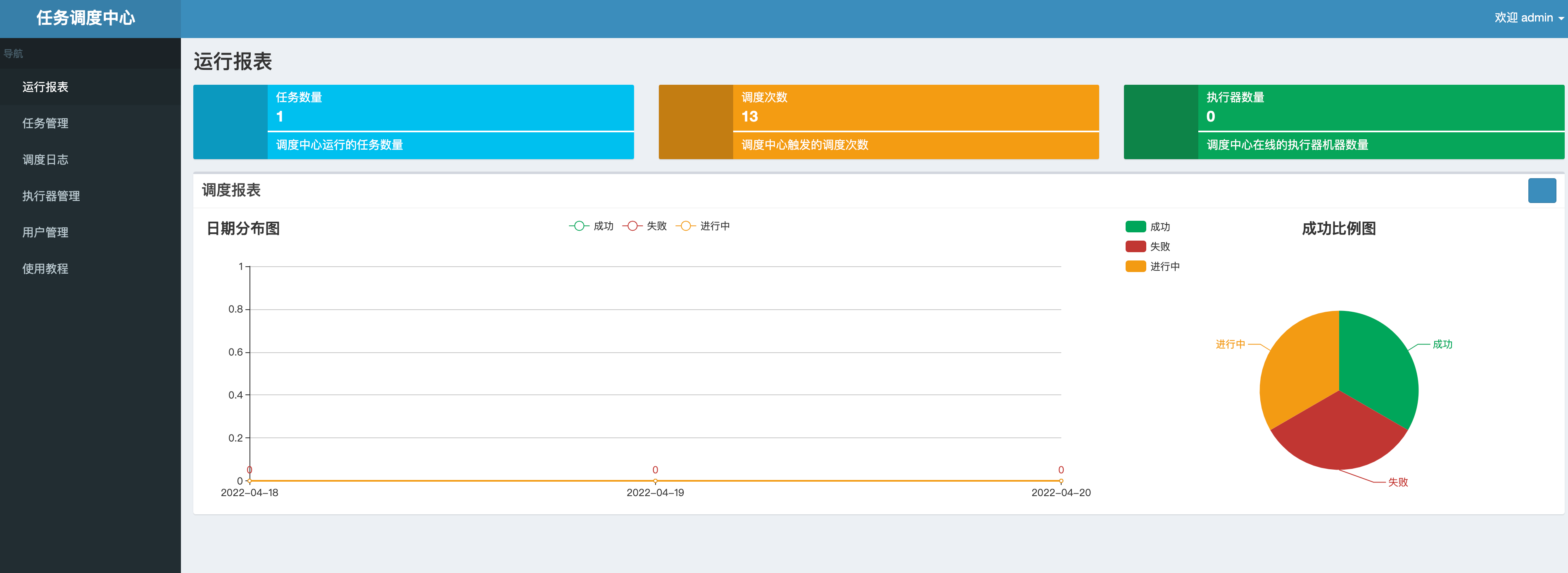Click the 调度次数 info card icon area
This screenshot has height=573, width=1568.
pos(696,122)
